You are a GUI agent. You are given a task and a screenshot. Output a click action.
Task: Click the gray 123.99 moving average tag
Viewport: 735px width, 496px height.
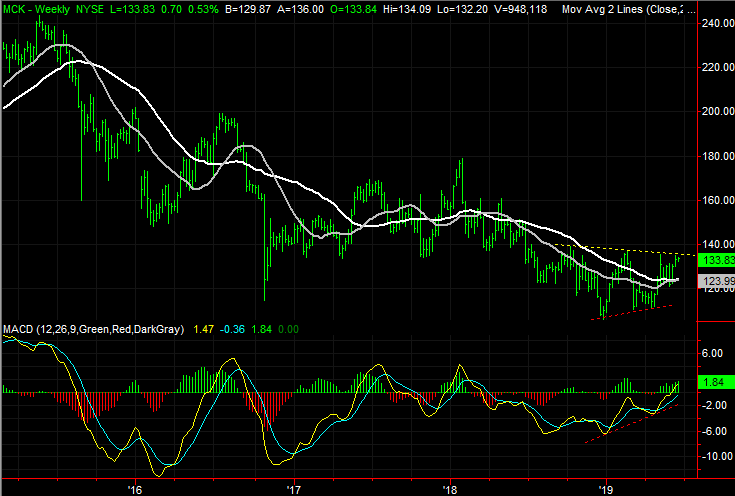pos(713,281)
